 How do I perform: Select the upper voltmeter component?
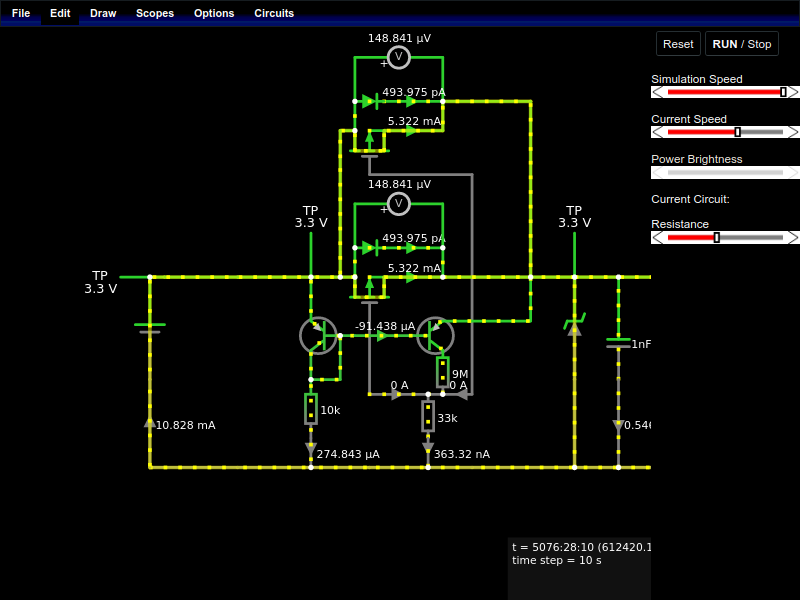(x=398, y=57)
